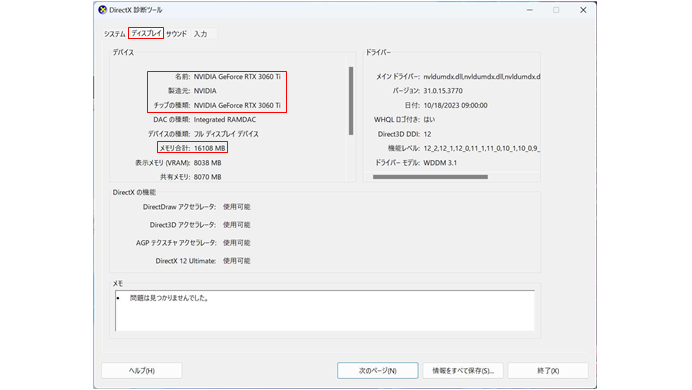Go to 次のページ(N)
Screen dimensions: 692x390
pyautogui.click(x=378, y=371)
